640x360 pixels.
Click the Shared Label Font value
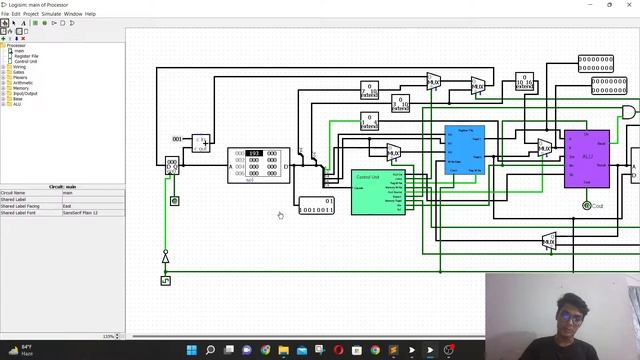(x=93, y=213)
